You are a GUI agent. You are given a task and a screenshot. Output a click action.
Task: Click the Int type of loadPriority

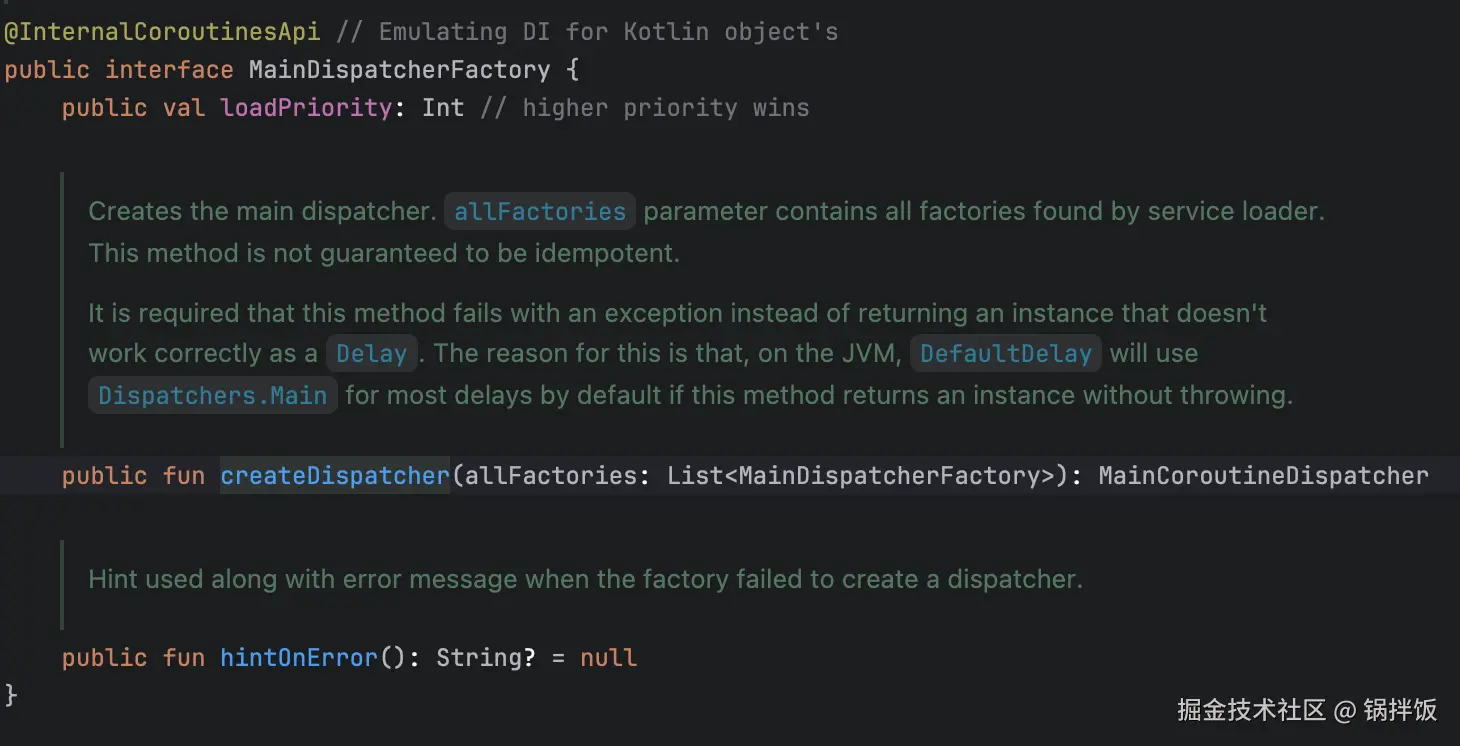tap(443, 108)
